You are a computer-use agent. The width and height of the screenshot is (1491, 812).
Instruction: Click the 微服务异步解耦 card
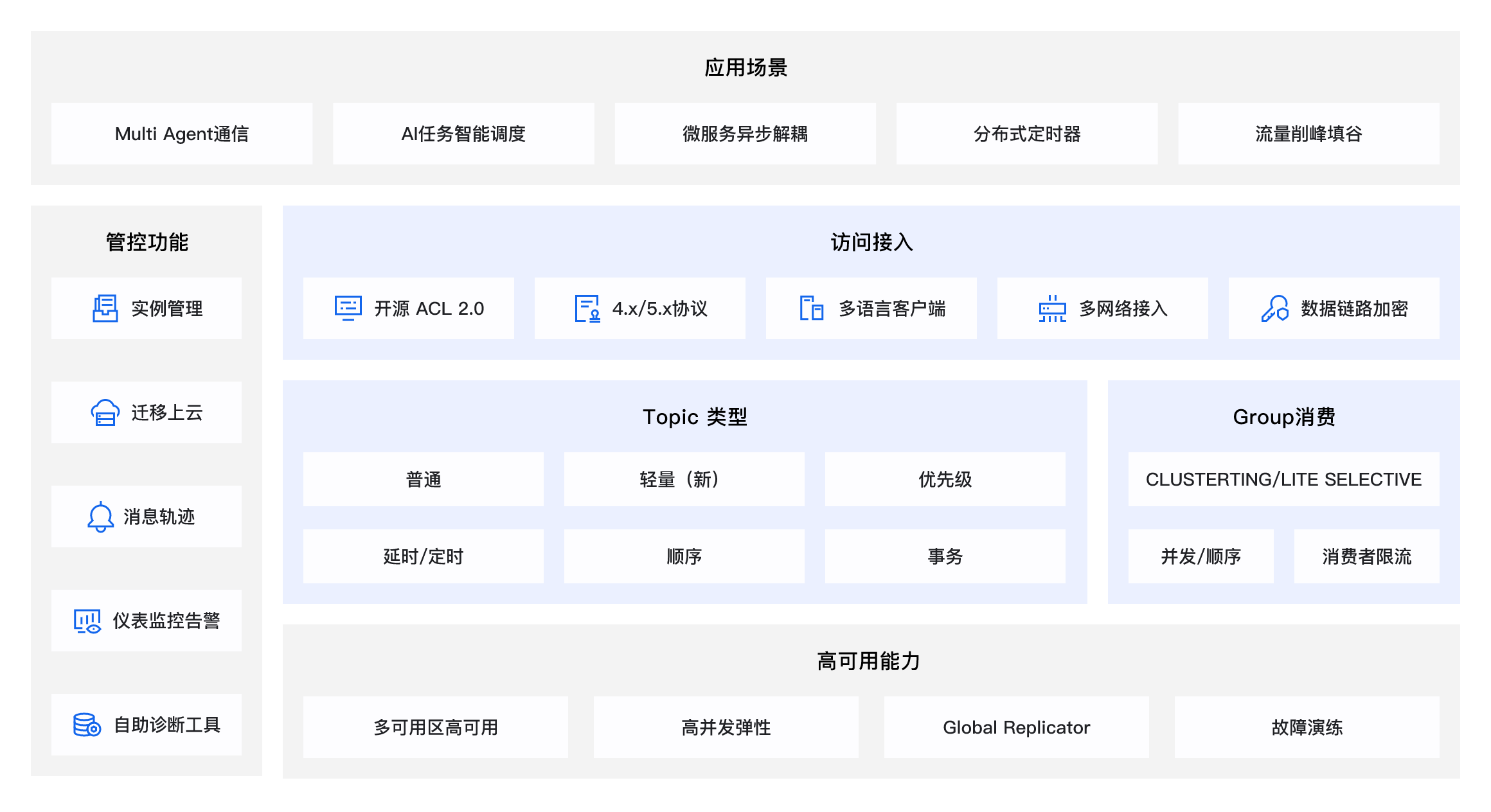click(x=745, y=134)
